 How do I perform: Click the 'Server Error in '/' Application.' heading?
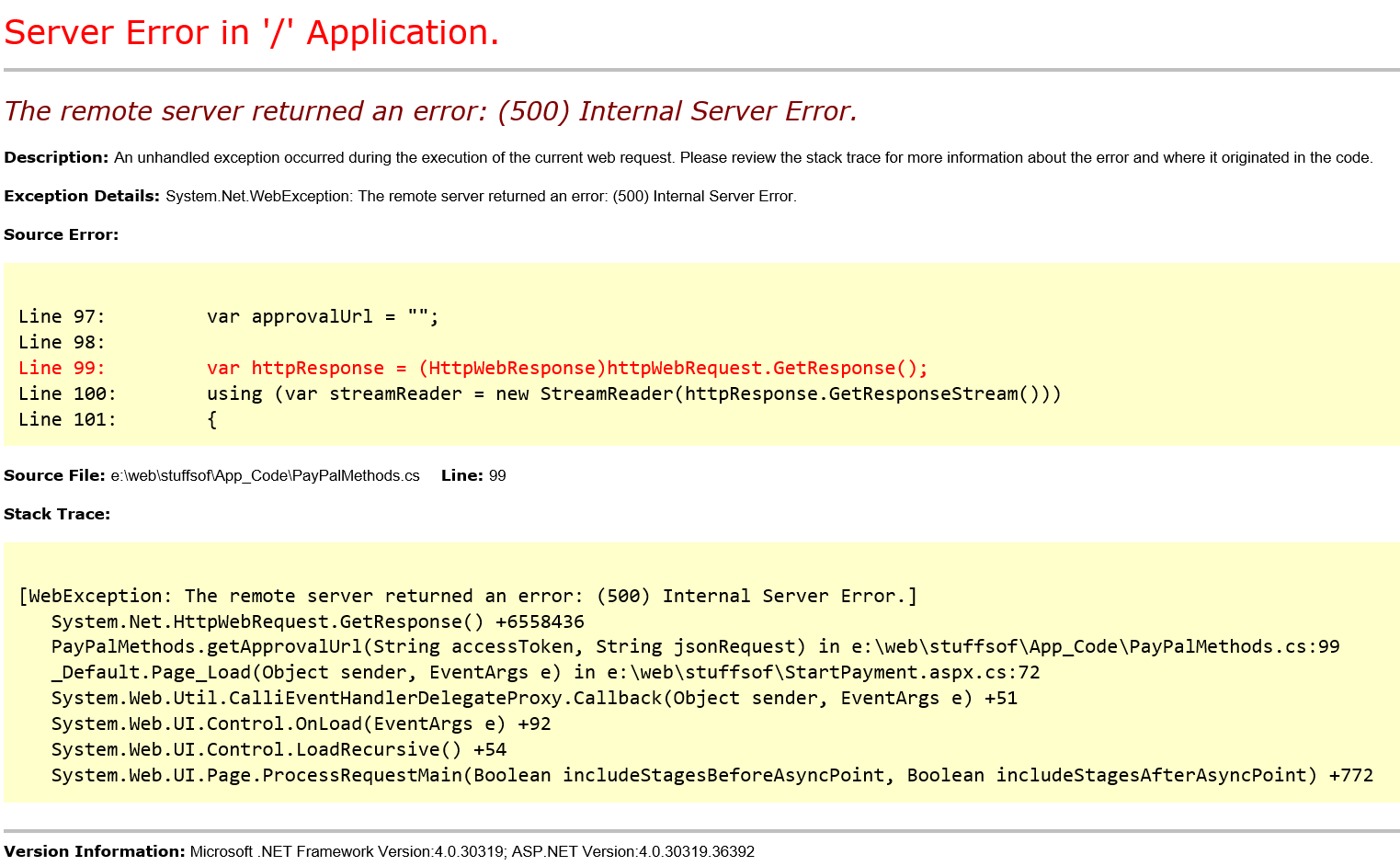252,33
